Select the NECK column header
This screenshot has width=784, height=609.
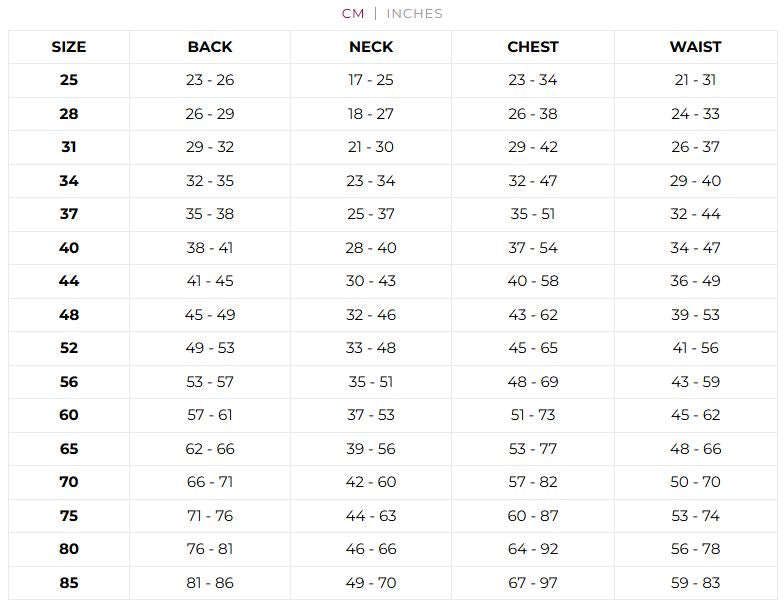pyautogui.click(x=371, y=47)
